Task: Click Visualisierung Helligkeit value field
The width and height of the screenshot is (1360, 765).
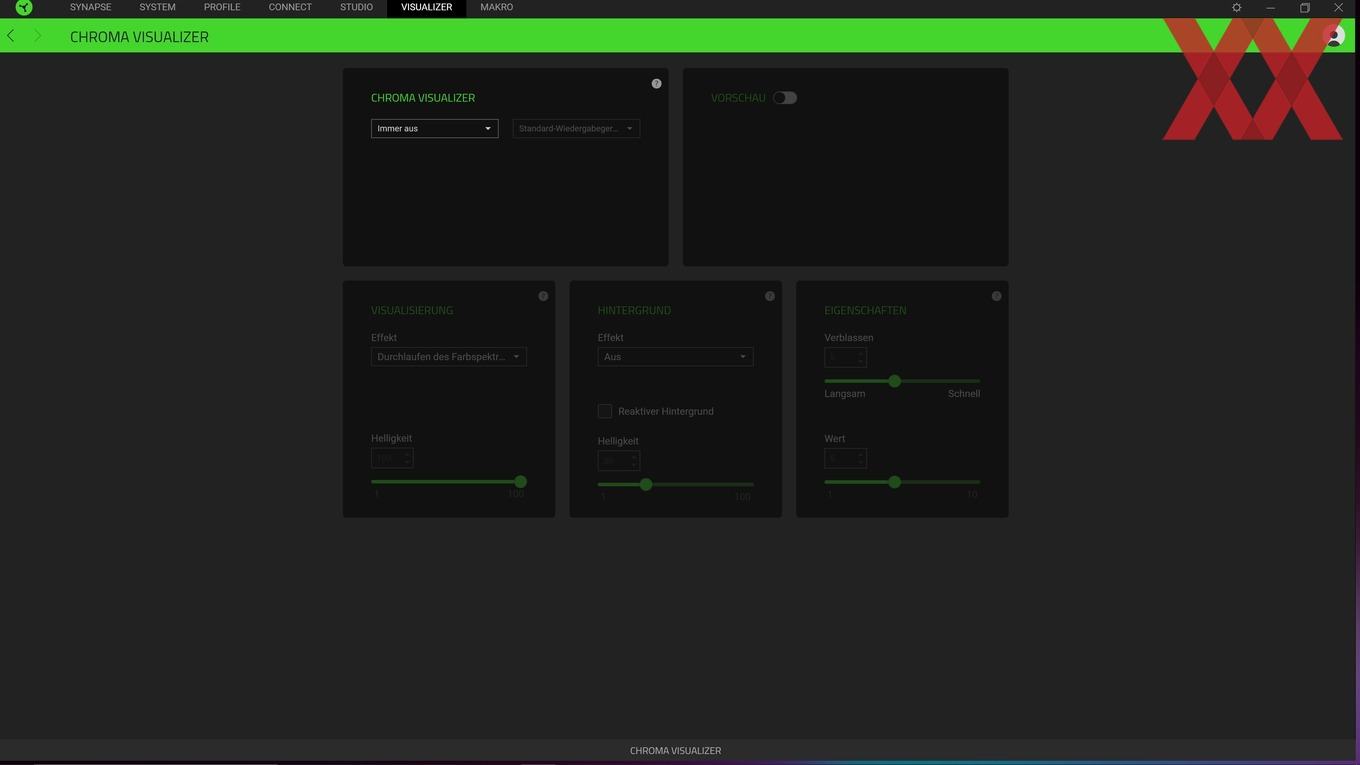Action: (x=392, y=458)
